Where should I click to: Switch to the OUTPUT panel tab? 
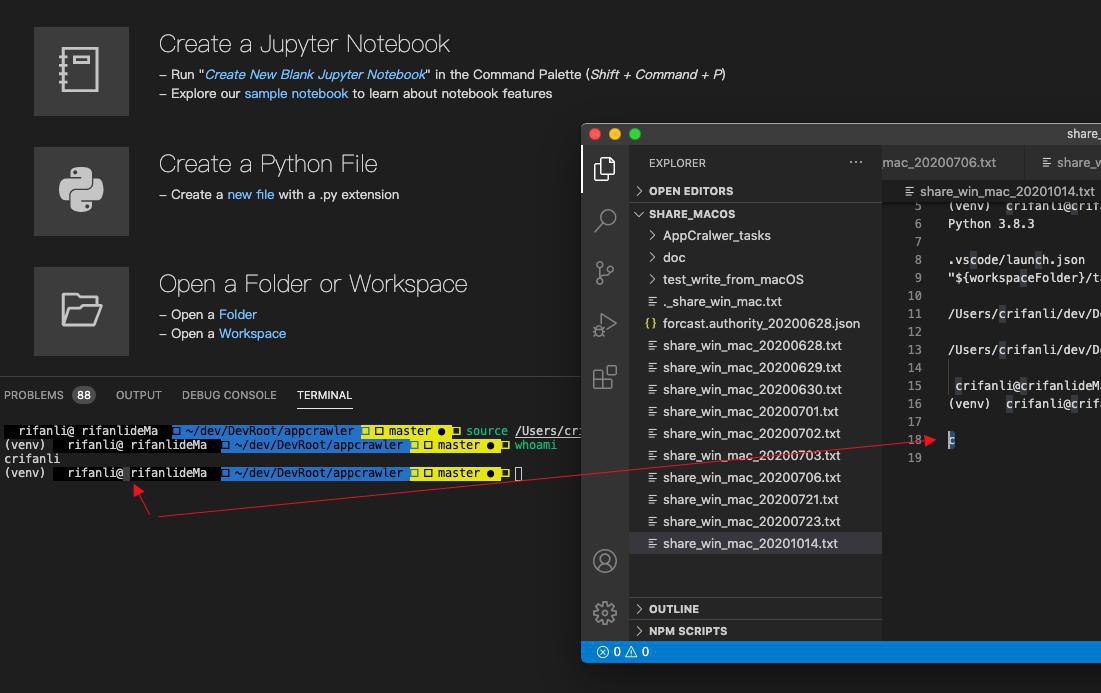pyautogui.click(x=139, y=395)
